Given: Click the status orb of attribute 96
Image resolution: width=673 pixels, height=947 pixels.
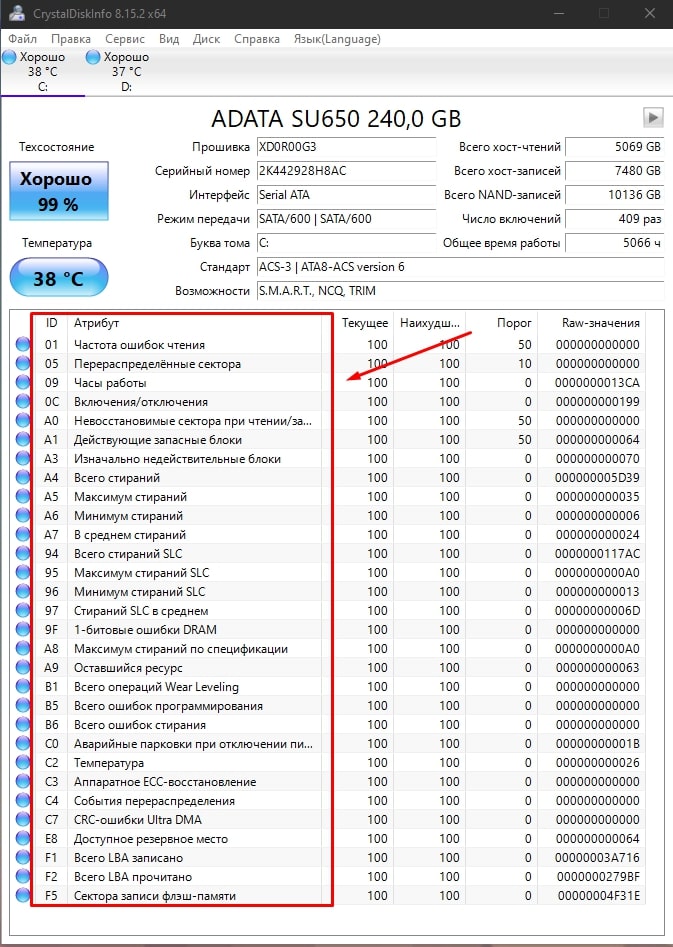Looking at the screenshot, I should 23,592.
